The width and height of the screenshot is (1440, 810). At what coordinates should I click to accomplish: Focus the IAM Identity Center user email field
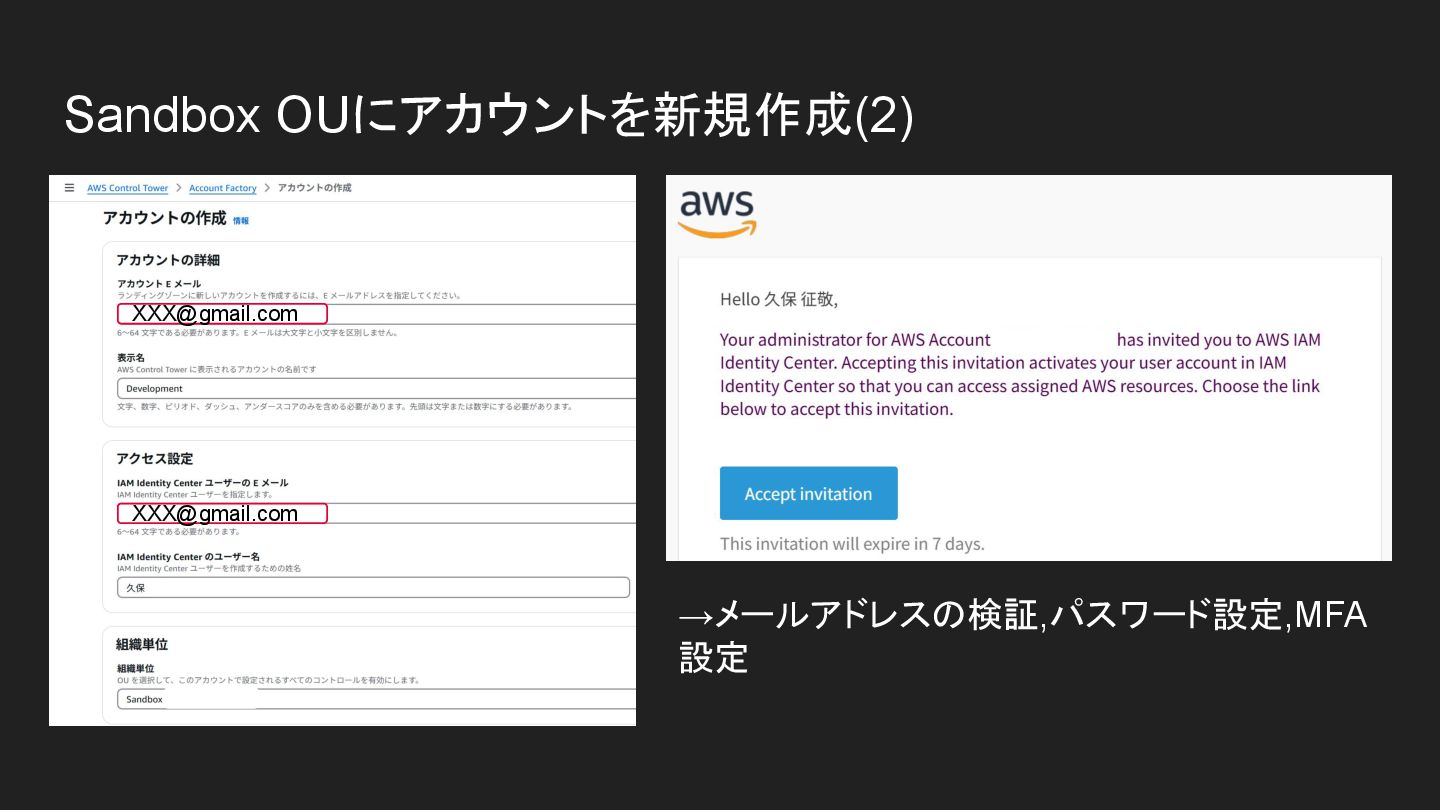[480, 513]
